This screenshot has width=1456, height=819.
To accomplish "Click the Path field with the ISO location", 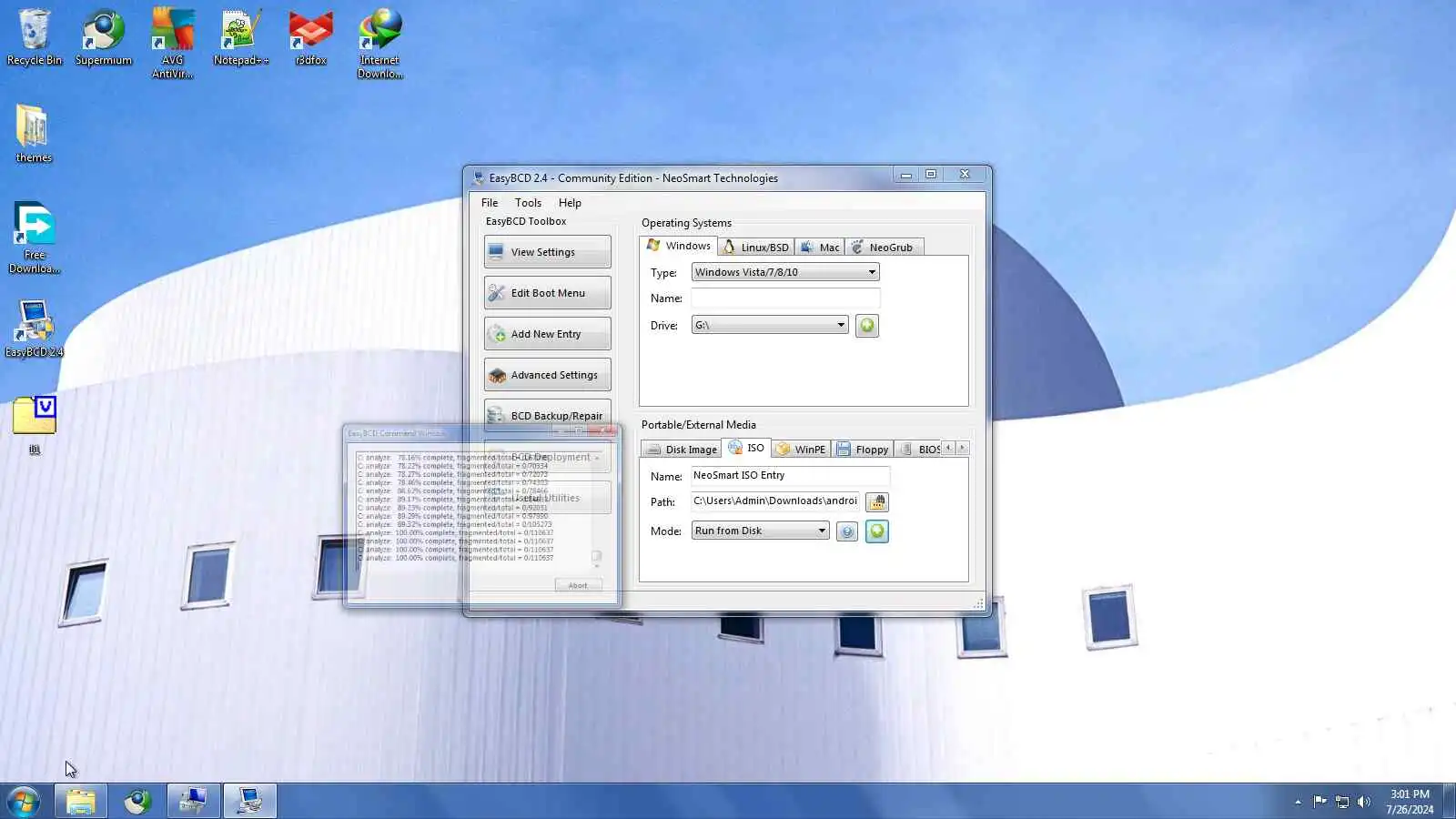I will click(x=775, y=501).
